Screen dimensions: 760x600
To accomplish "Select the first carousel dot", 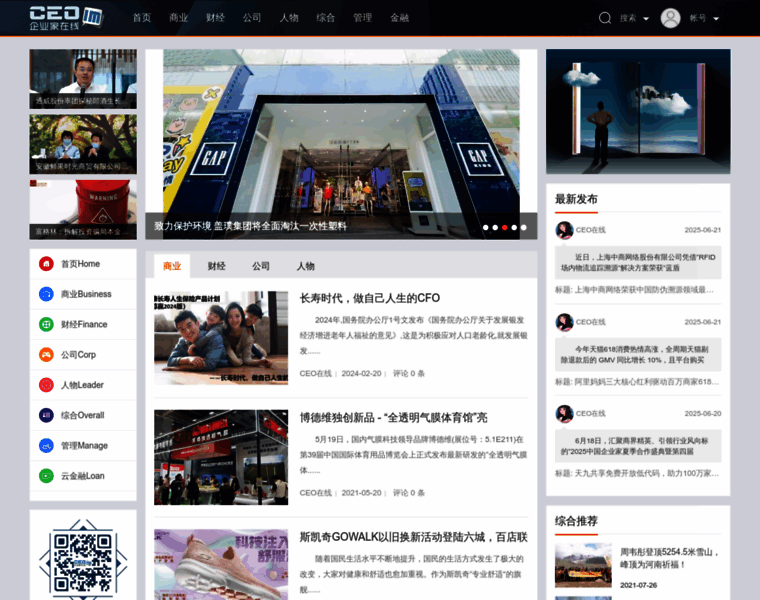I will pos(486,227).
